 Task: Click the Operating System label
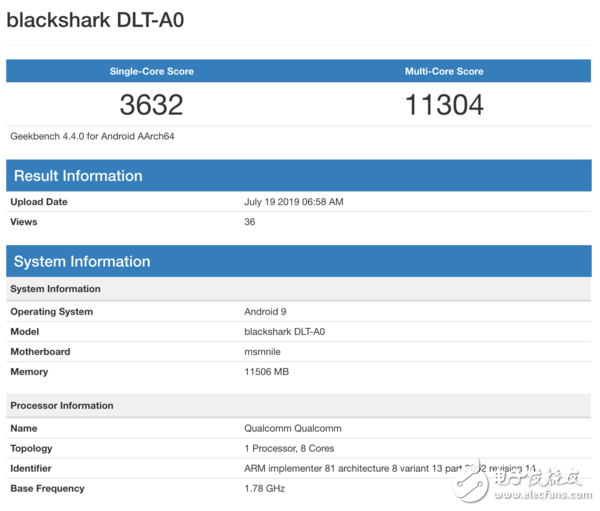(x=52, y=312)
